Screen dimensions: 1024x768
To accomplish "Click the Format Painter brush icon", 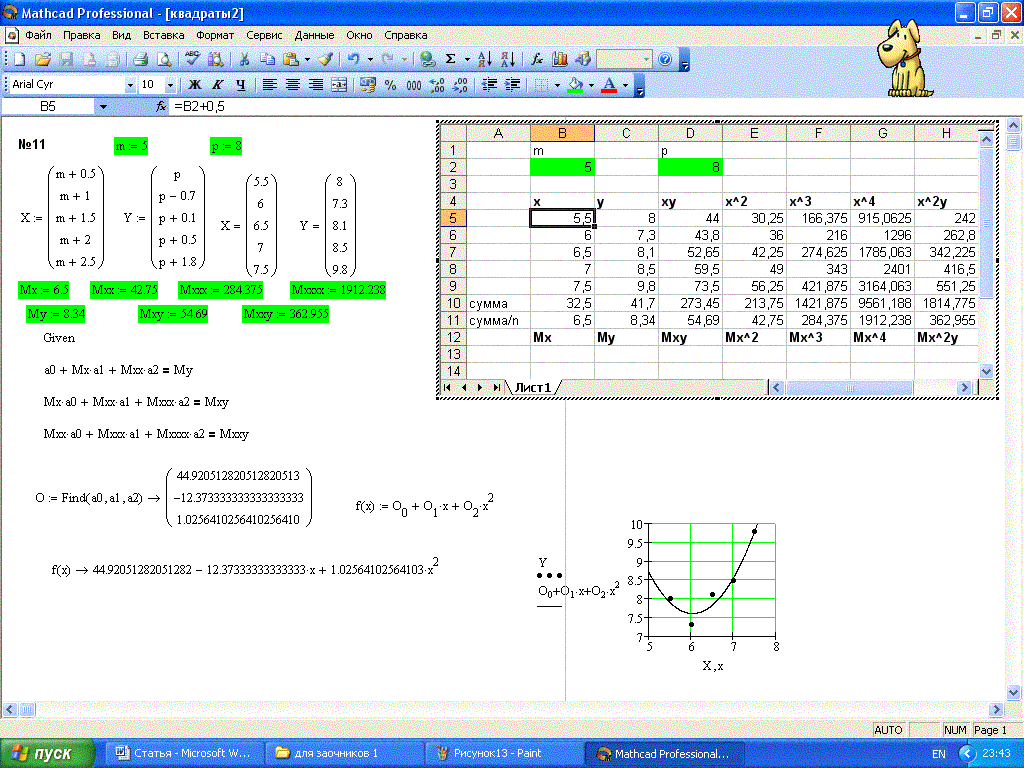I will pyautogui.click(x=324, y=60).
